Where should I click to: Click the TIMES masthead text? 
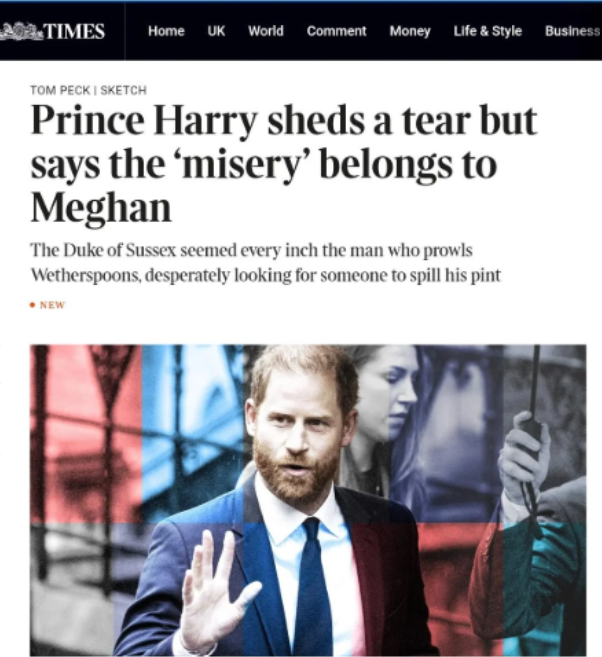click(x=74, y=31)
